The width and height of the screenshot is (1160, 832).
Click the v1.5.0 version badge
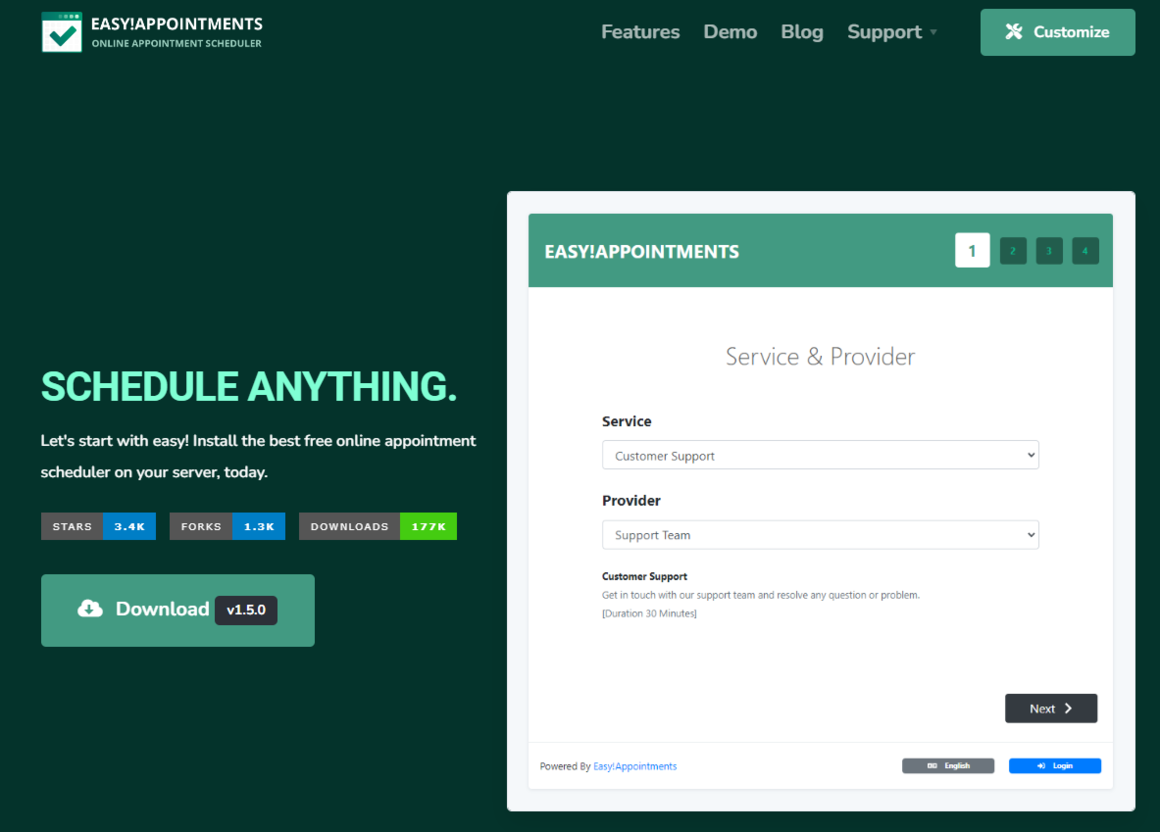point(246,610)
